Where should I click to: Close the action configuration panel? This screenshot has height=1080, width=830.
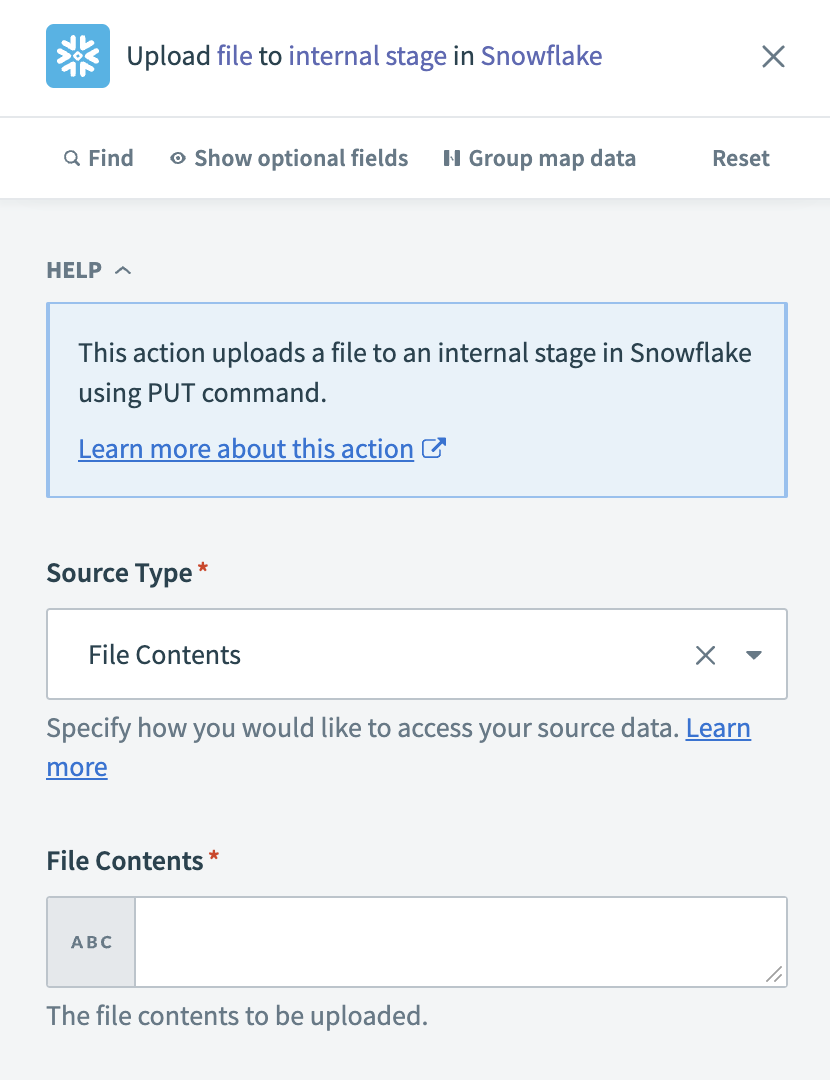773,57
